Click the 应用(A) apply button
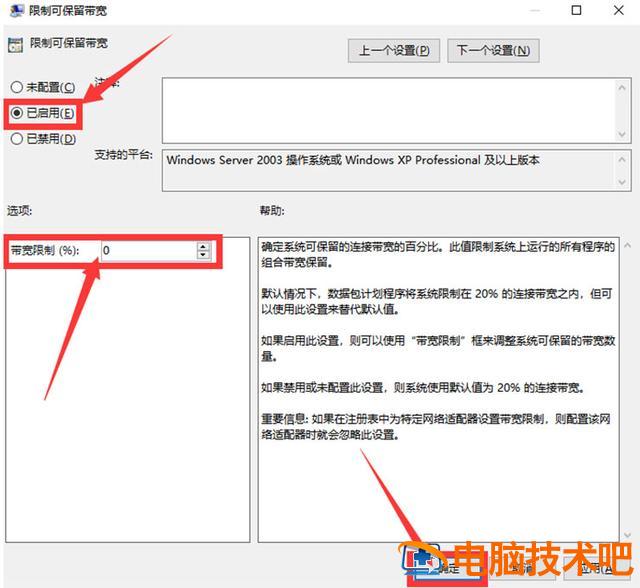This screenshot has height=588, width=640. 597,569
